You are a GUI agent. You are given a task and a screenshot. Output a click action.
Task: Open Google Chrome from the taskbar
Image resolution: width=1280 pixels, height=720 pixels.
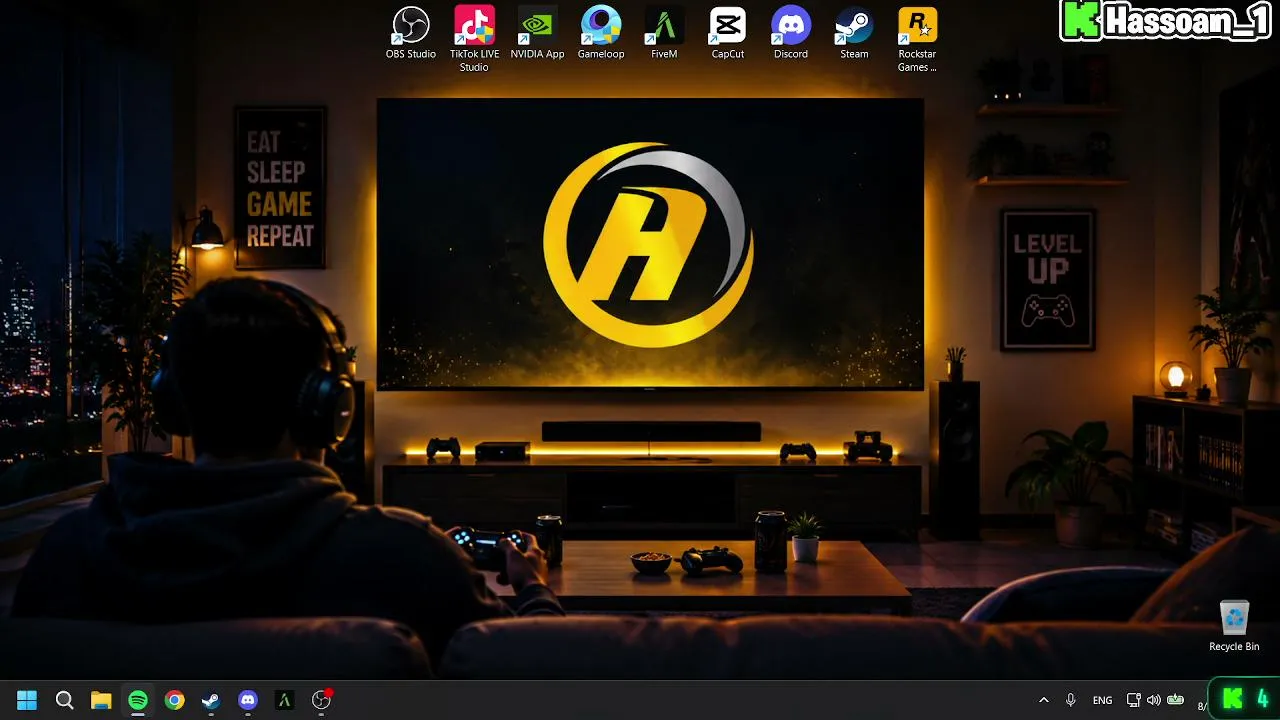175,700
